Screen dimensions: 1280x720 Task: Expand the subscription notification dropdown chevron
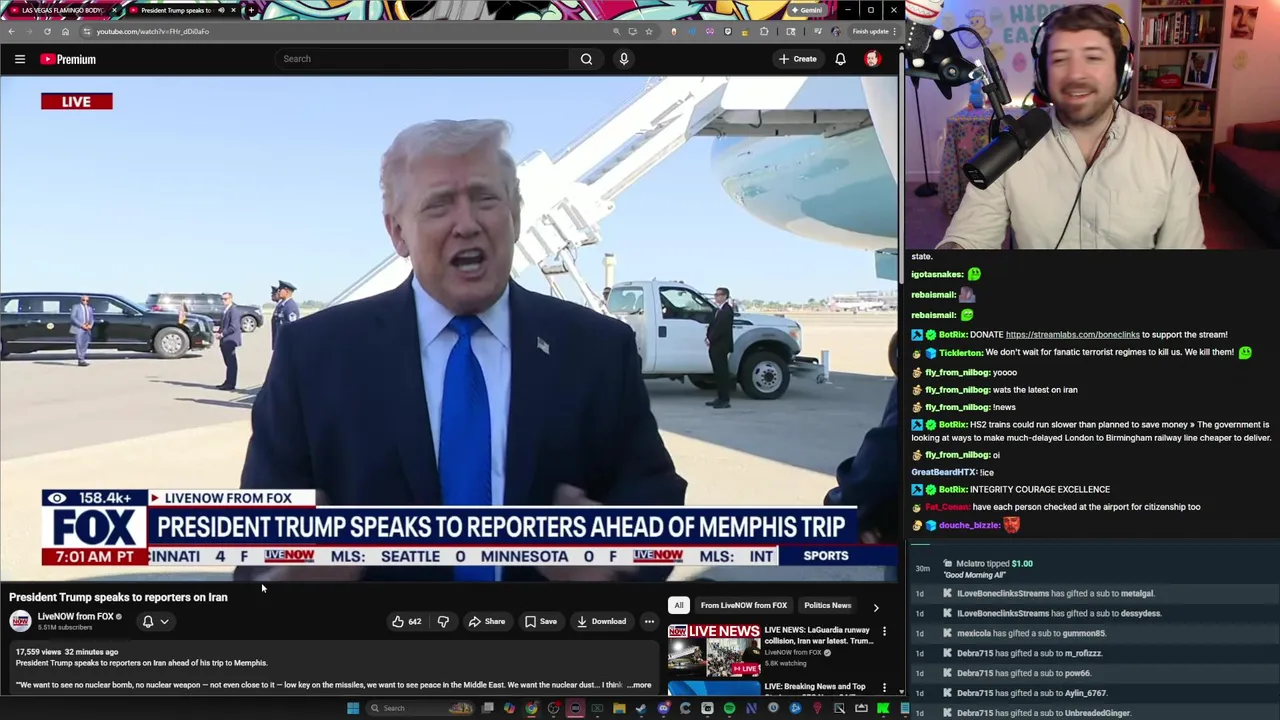pos(165,621)
